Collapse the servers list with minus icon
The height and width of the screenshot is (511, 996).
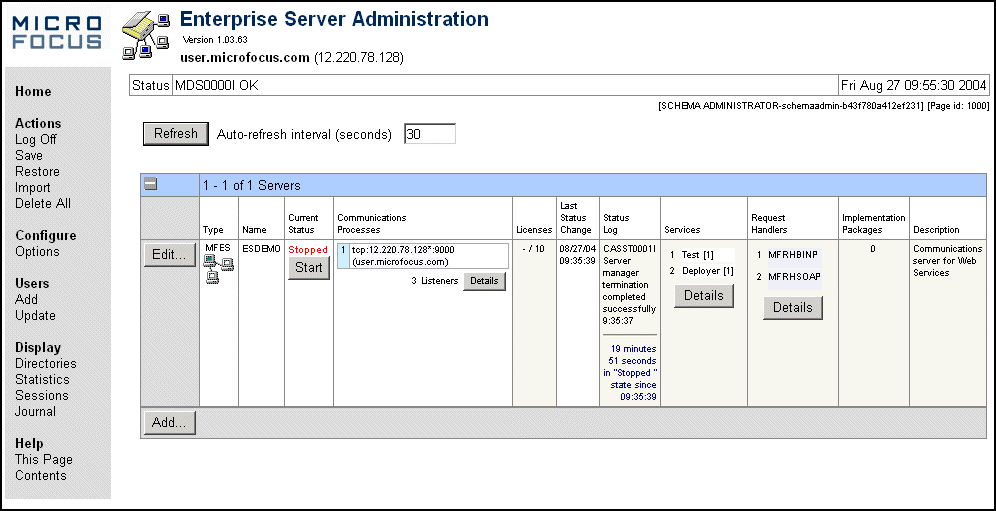click(151, 184)
